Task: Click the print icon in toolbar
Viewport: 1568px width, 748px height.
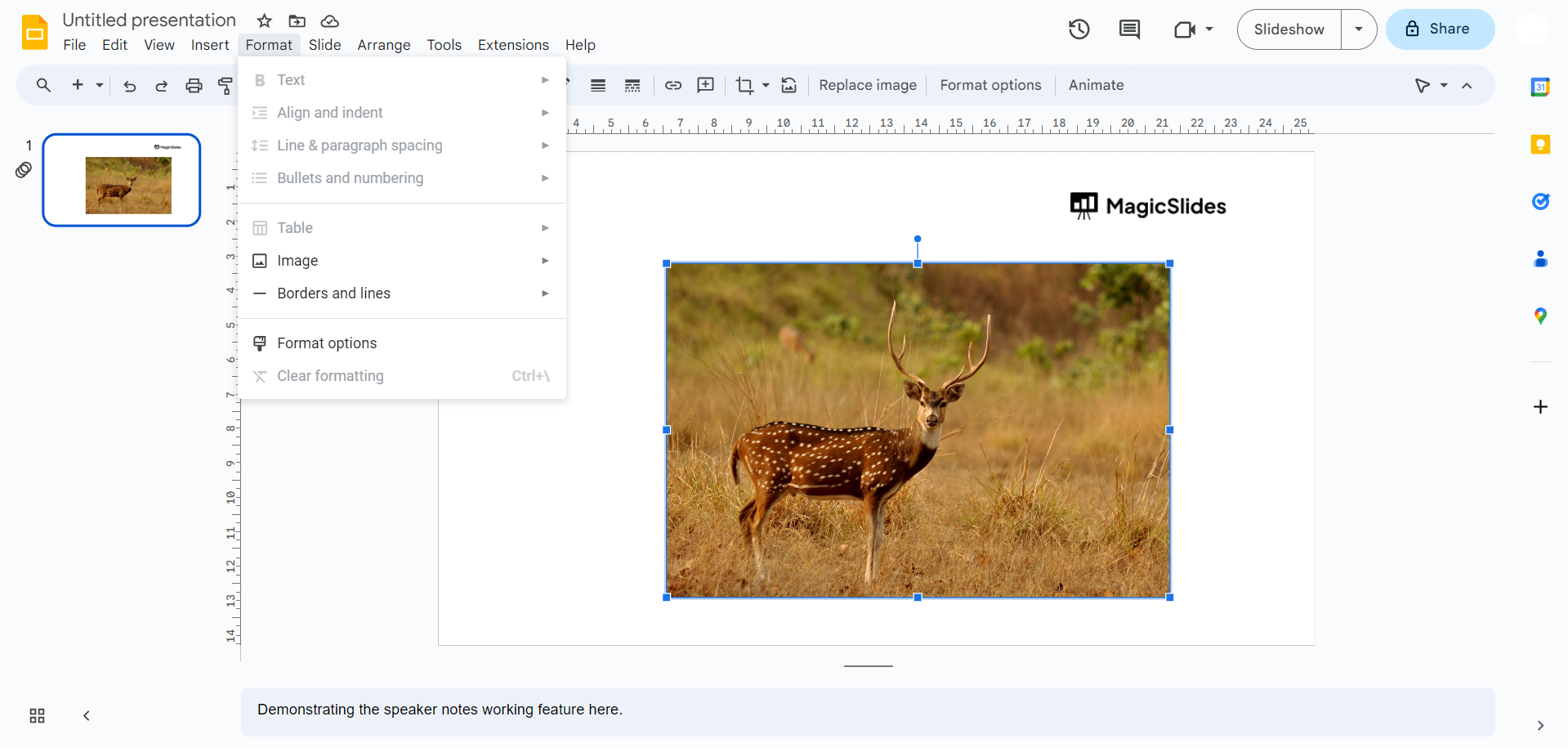Action: pyautogui.click(x=194, y=86)
